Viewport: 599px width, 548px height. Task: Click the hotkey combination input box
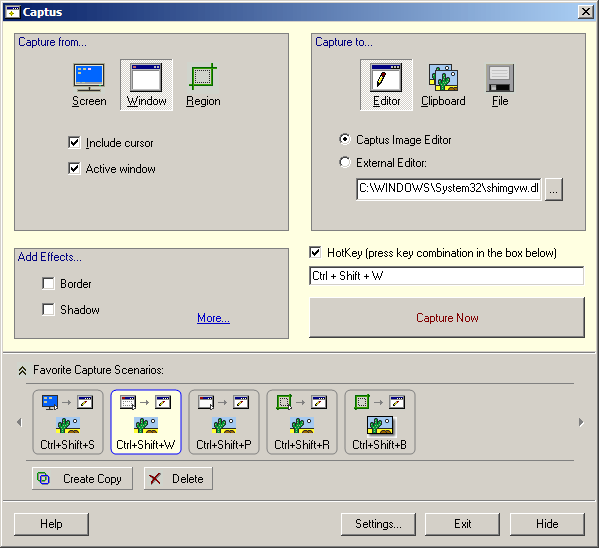pos(446,276)
